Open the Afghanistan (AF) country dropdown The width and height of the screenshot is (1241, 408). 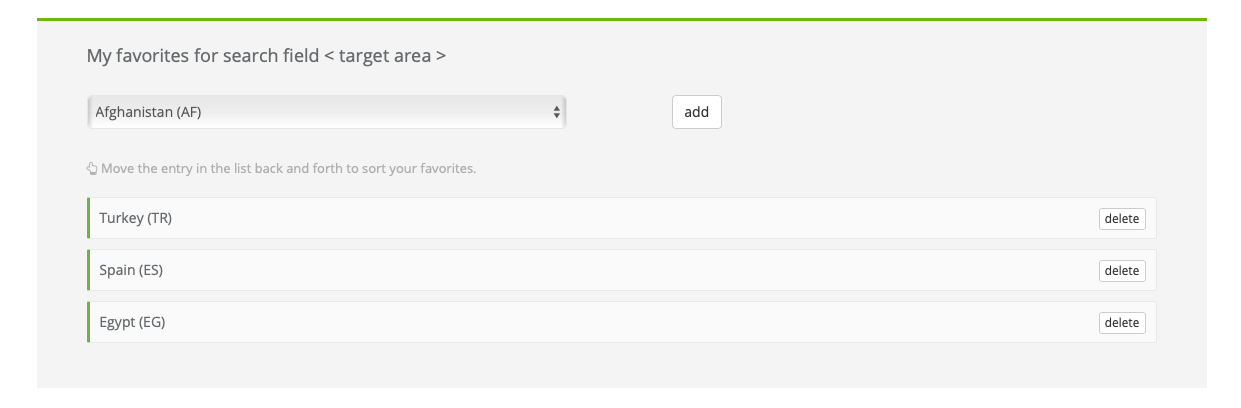click(x=326, y=112)
